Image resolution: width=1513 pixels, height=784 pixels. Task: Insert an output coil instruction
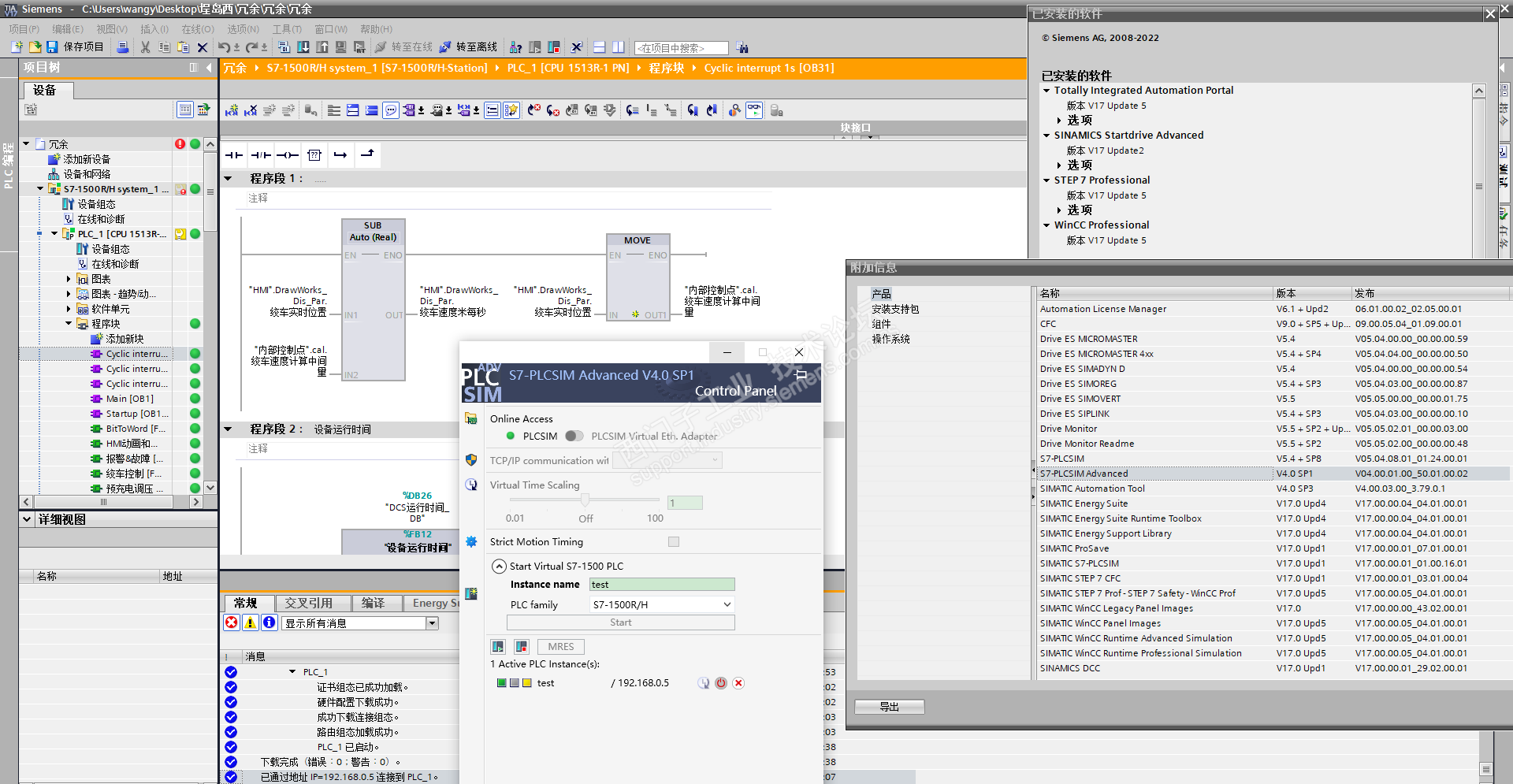(x=288, y=155)
